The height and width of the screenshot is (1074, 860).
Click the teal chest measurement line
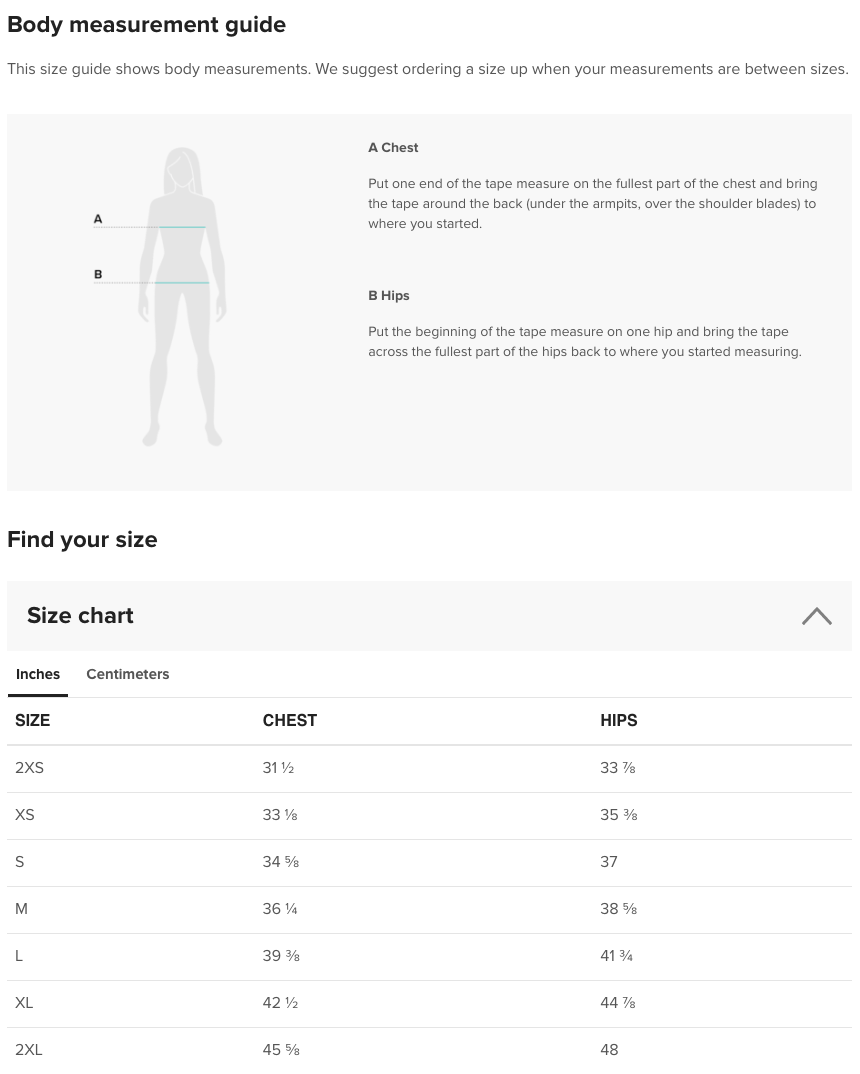coord(182,227)
